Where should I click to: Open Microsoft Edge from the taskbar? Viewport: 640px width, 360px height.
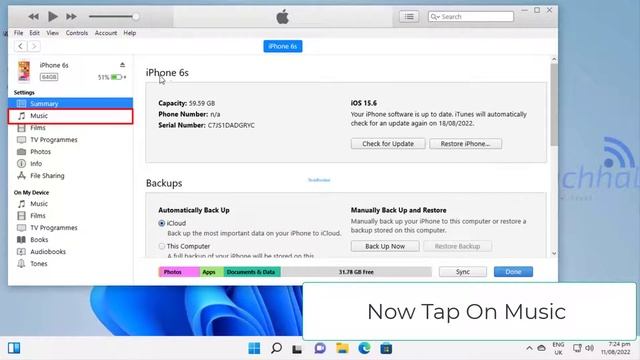(364, 348)
